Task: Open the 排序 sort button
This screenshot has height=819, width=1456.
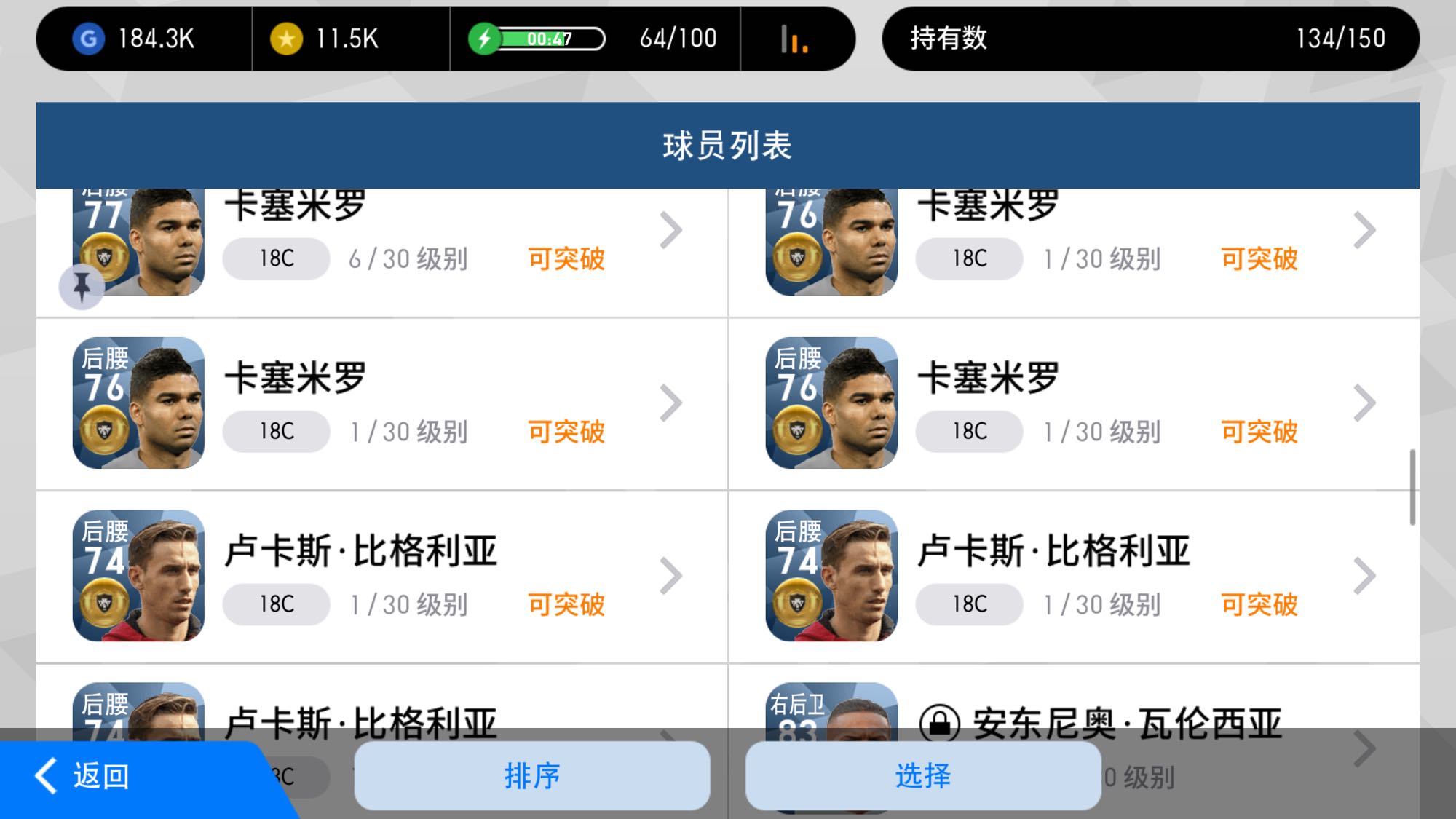Action: [x=532, y=775]
